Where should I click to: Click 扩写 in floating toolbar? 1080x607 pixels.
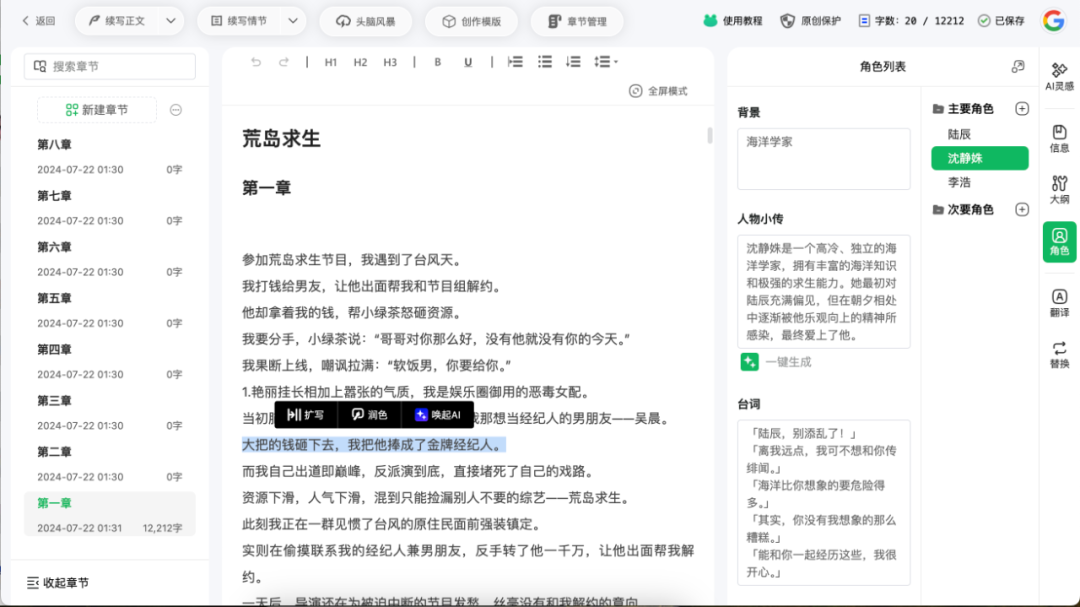tap(306, 415)
